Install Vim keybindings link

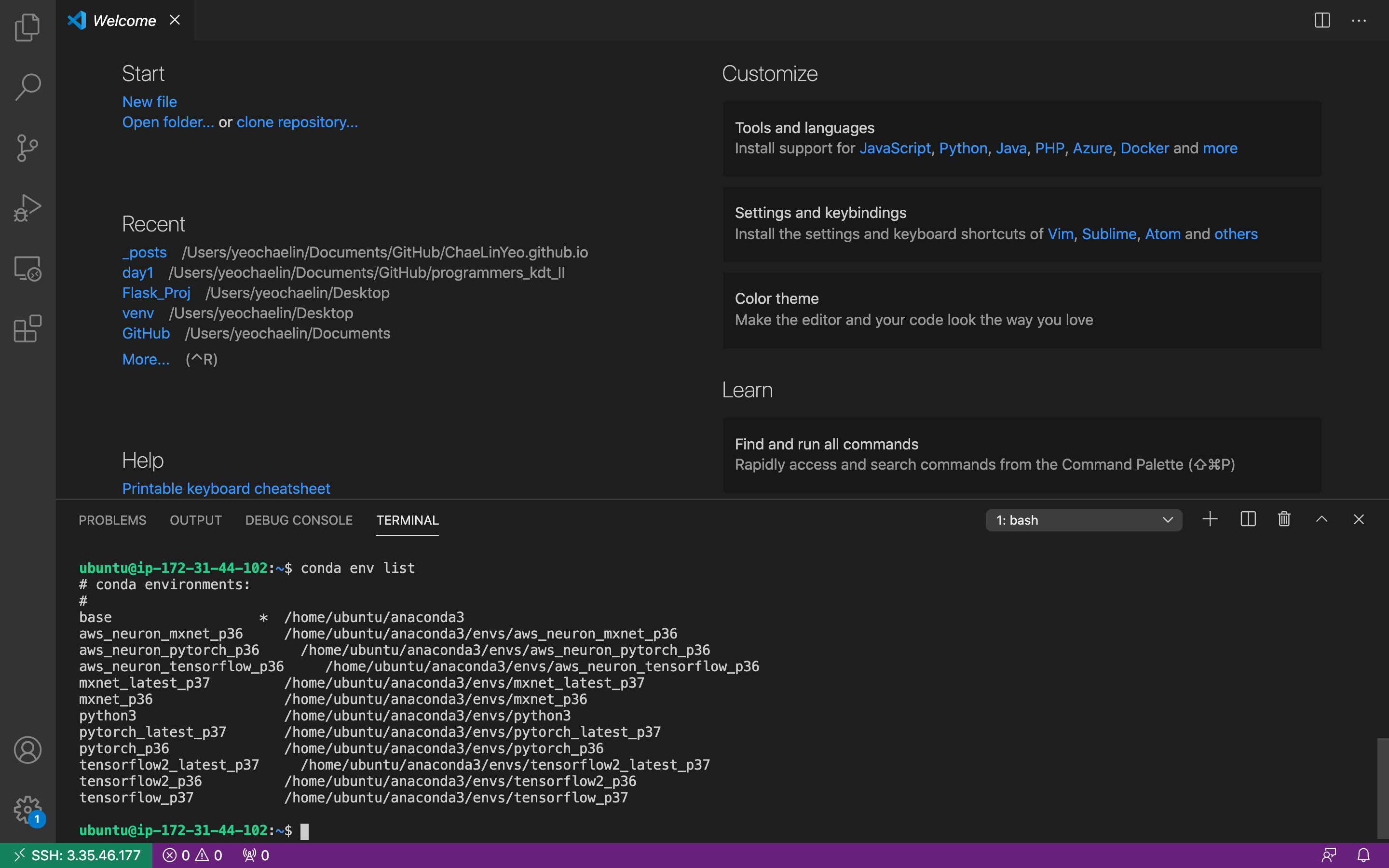(x=1060, y=234)
